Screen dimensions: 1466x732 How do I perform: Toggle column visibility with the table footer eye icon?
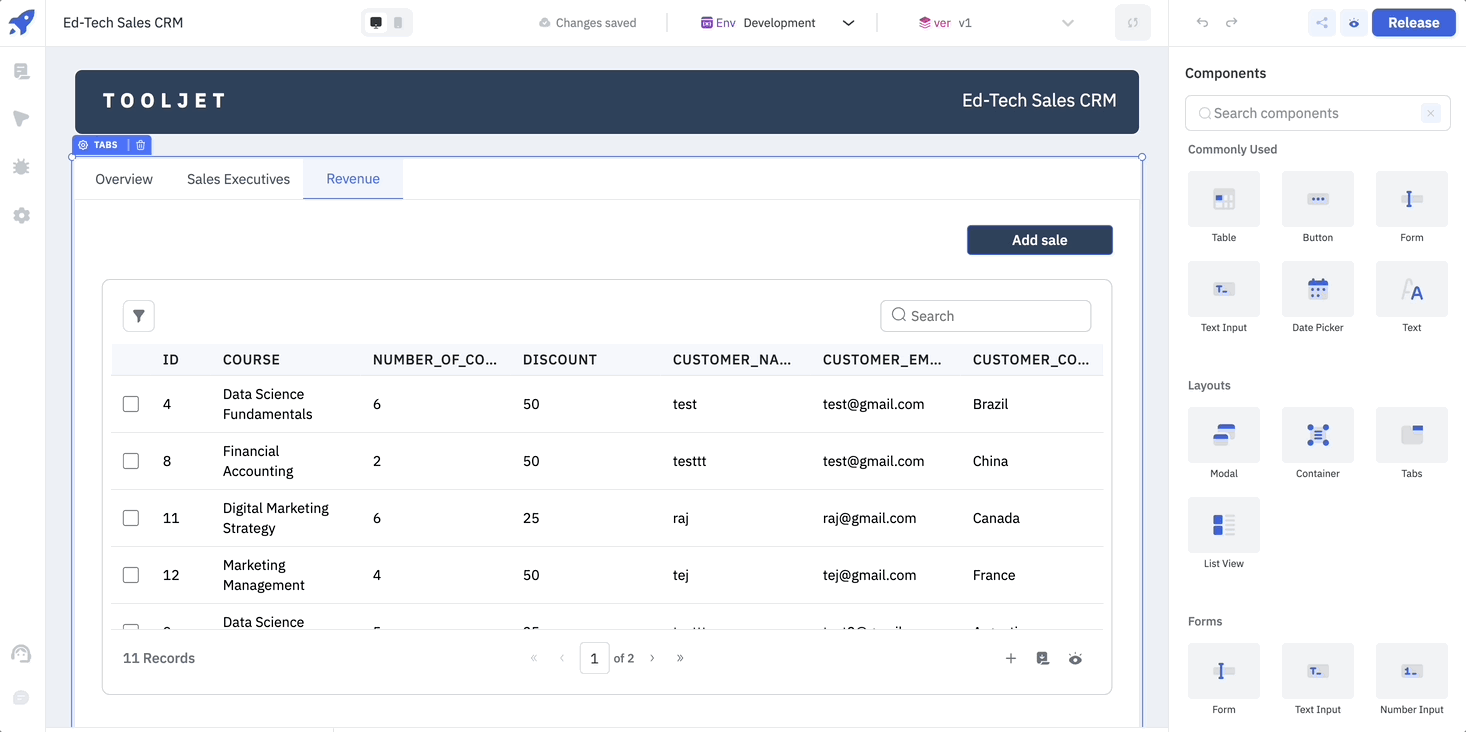1075,658
